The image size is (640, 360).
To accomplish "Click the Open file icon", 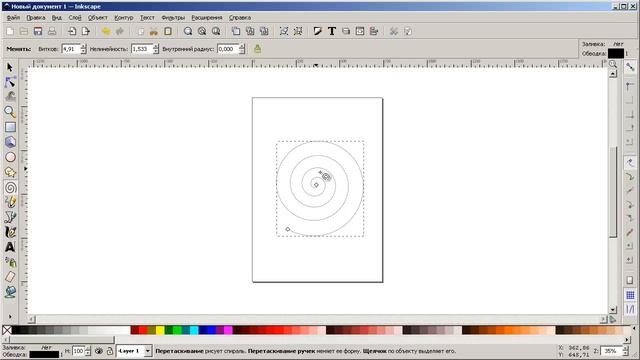I will click(x=24, y=31).
